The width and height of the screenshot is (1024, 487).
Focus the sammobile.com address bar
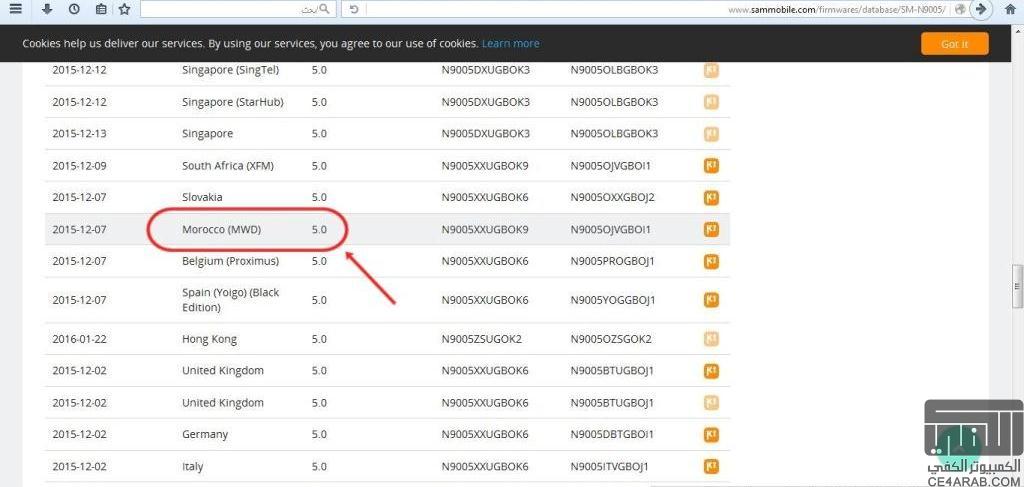click(656, 9)
